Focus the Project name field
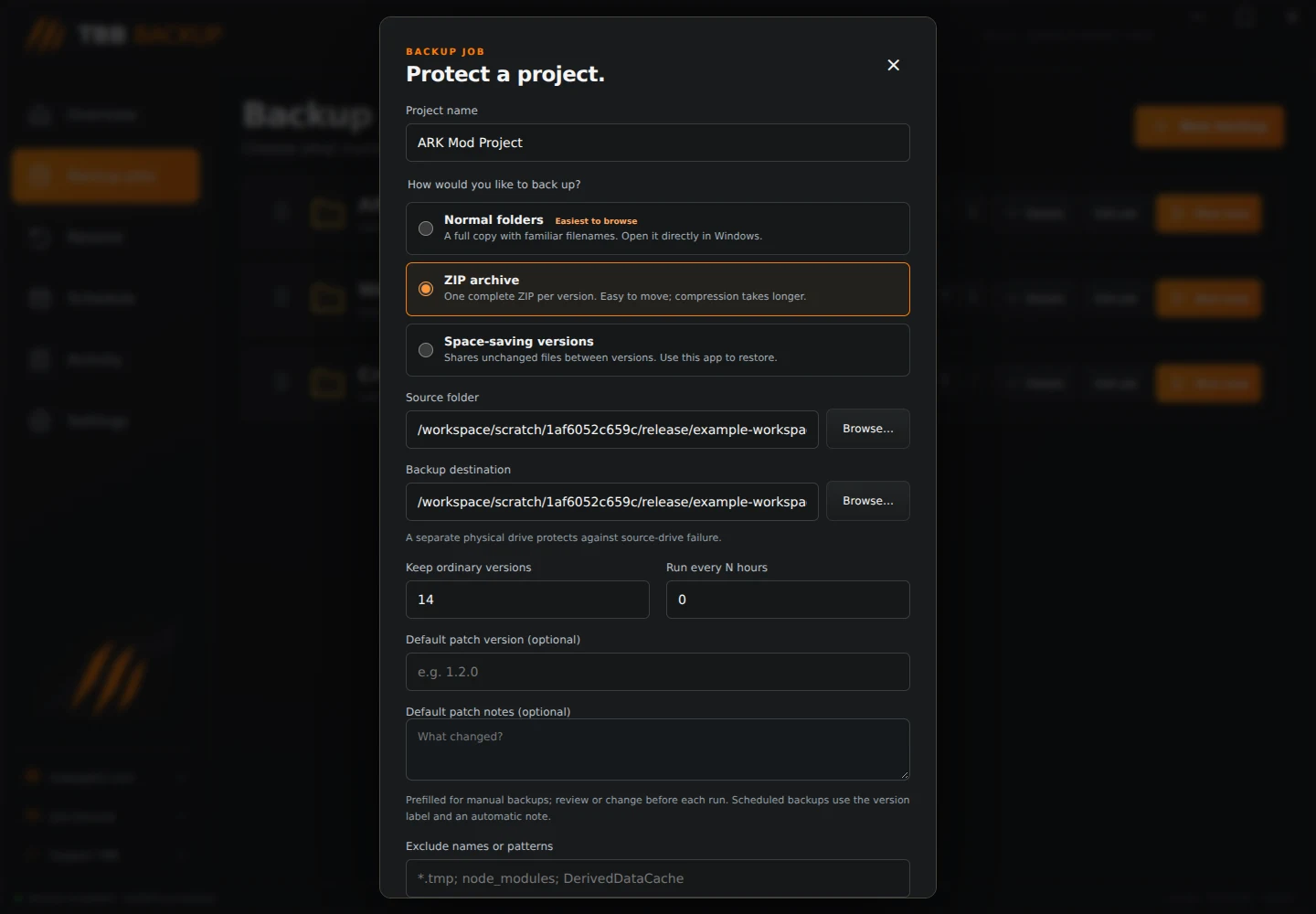Image resolution: width=1316 pixels, height=914 pixels. click(658, 143)
